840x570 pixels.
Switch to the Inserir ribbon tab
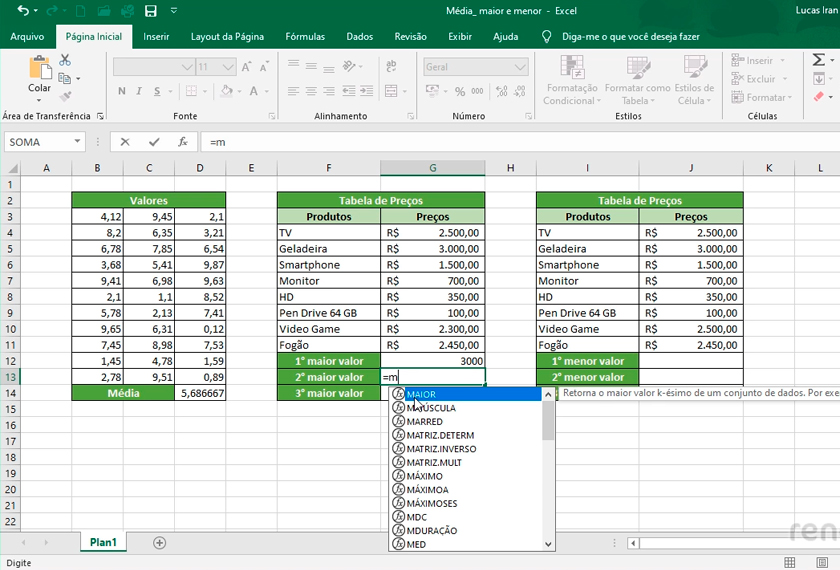[156, 36]
